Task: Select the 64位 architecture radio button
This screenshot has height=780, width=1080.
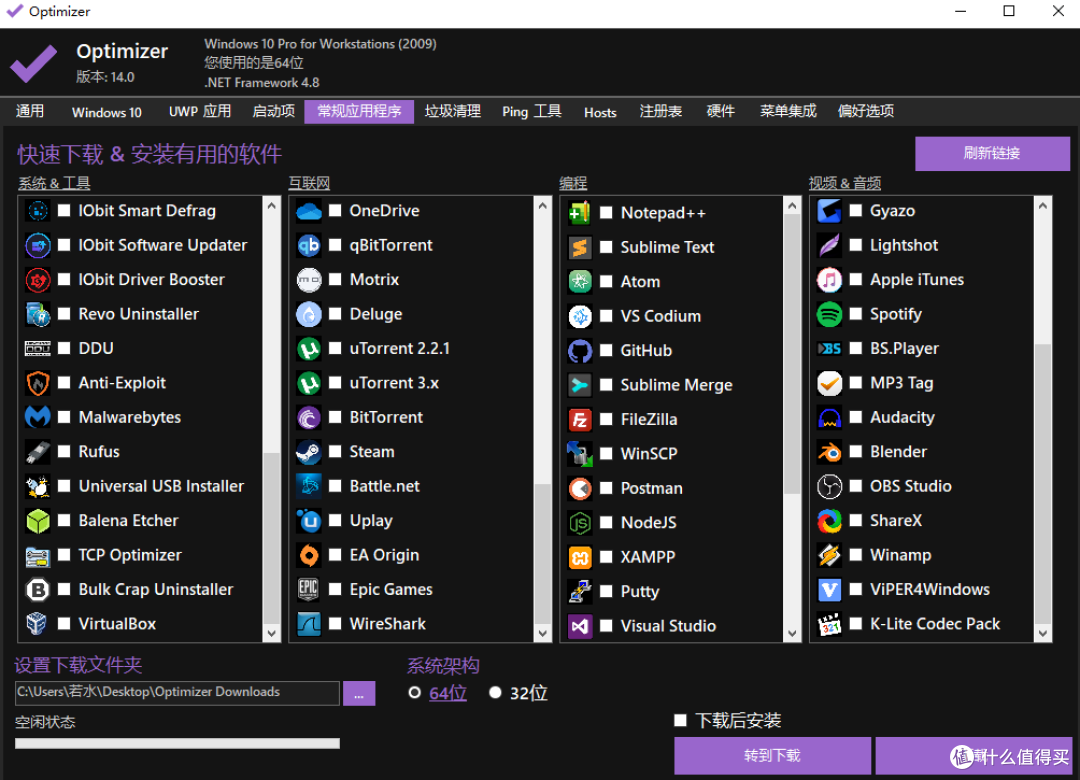Action: (x=415, y=692)
